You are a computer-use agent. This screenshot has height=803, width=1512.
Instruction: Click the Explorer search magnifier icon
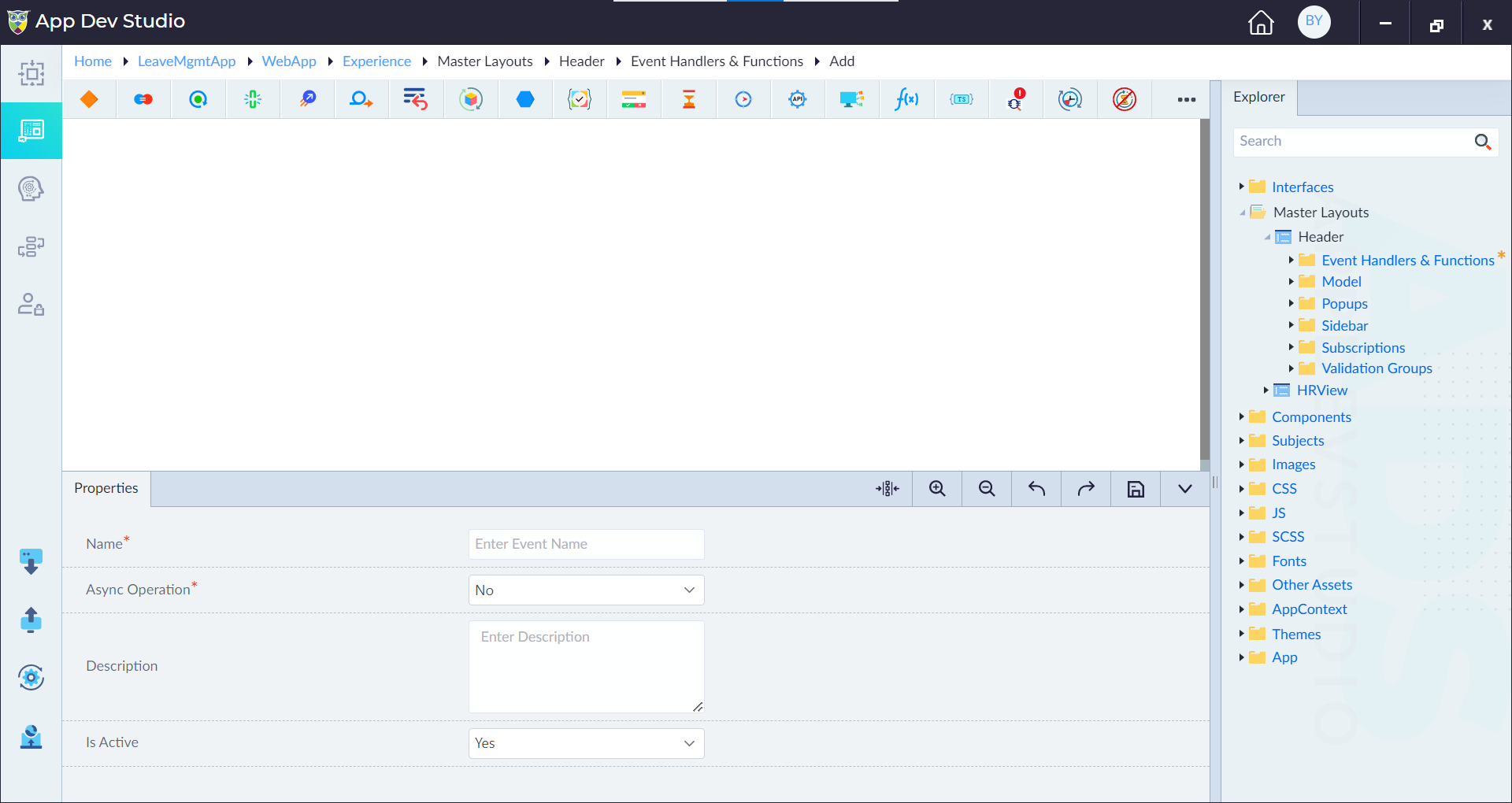[1483, 142]
